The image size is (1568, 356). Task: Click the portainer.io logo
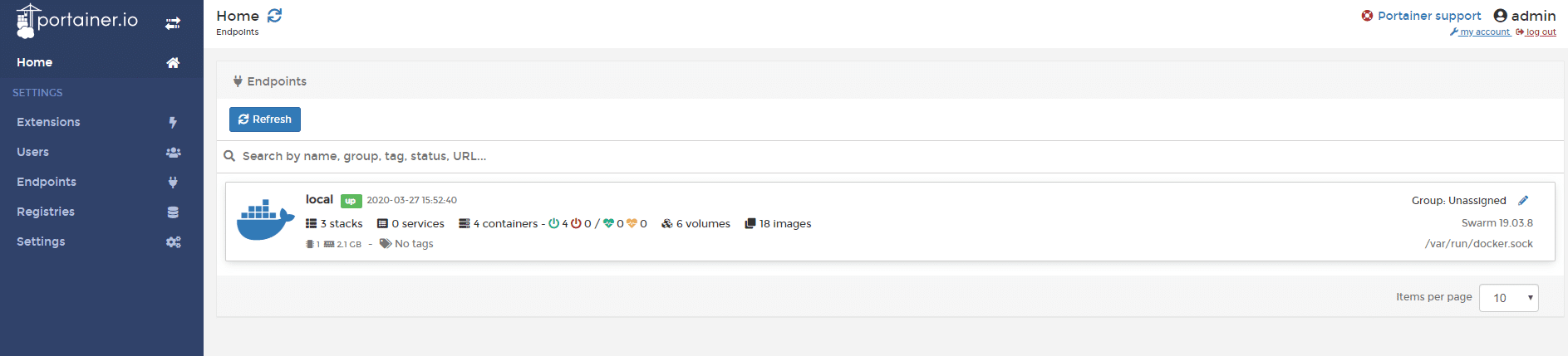click(77, 22)
